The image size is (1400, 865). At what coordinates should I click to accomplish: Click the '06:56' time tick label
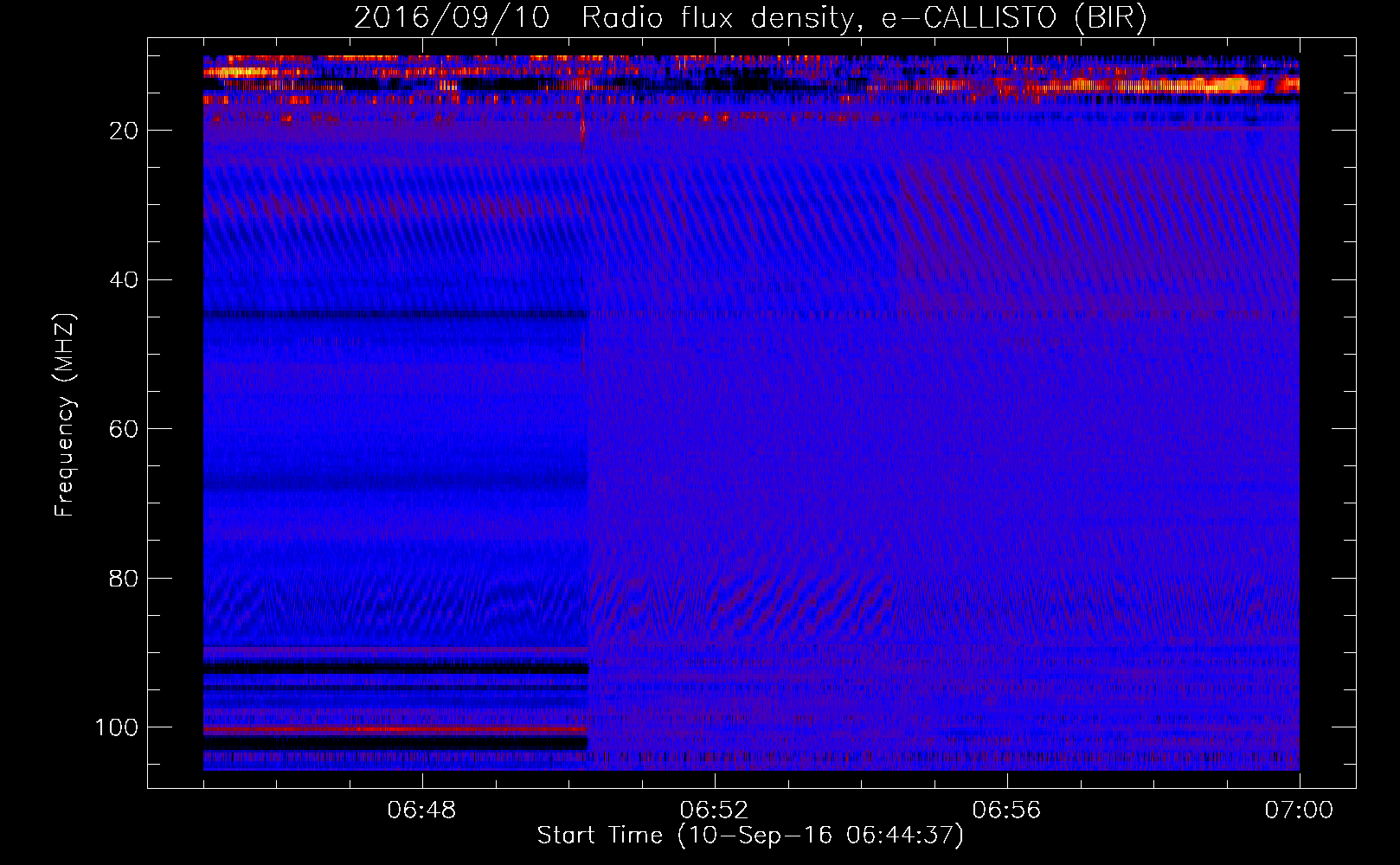pyautogui.click(x=1006, y=811)
